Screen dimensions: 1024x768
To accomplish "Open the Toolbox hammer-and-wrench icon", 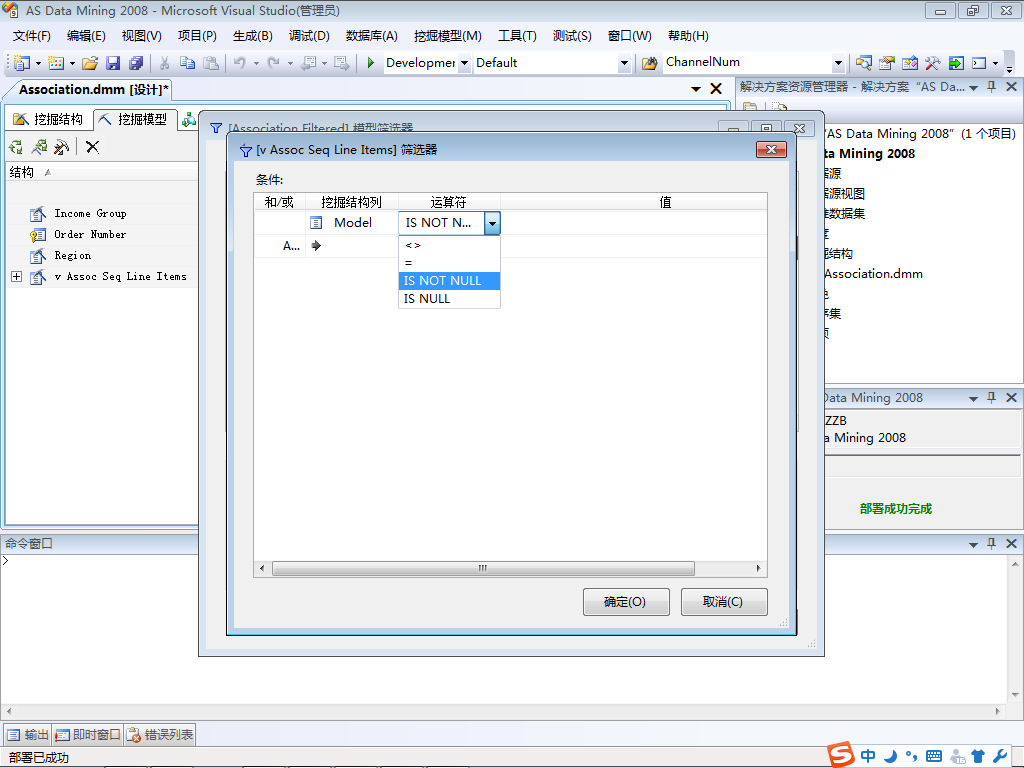I will [x=933, y=63].
